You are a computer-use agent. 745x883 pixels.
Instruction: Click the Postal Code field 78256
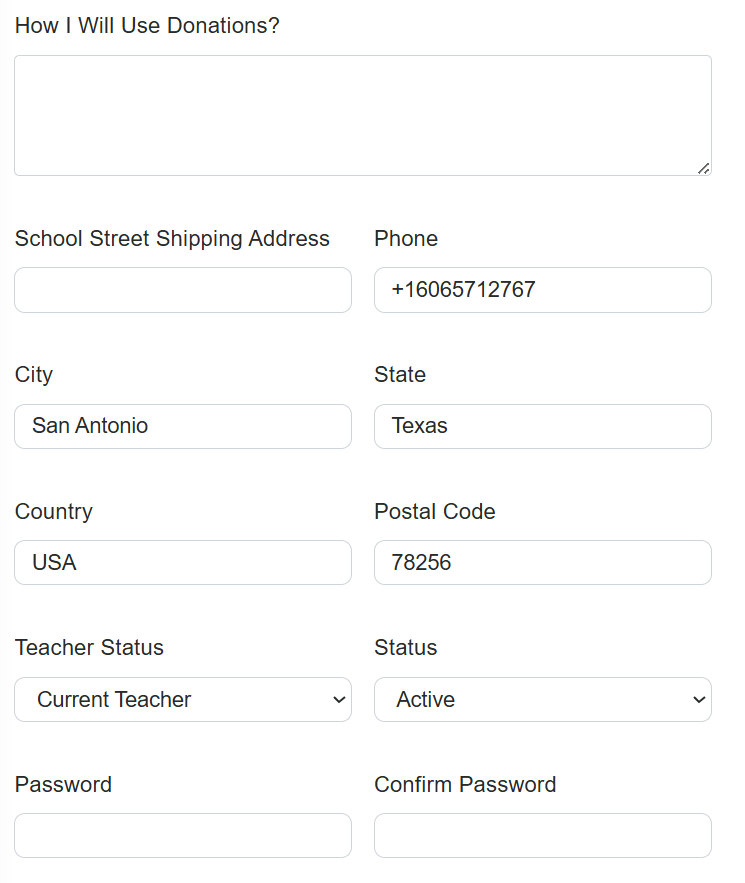(x=542, y=563)
